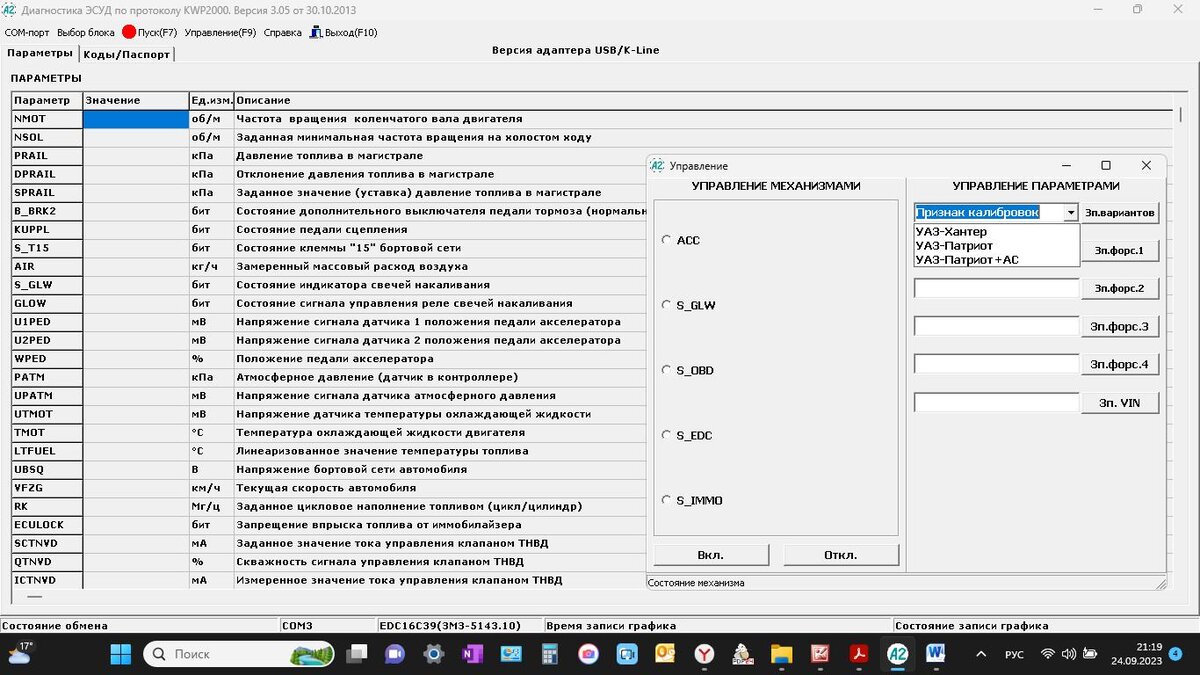The width and height of the screenshot is (1200, 675).
Task: Launch OneNote from the taskbar
Action: tap(472, 654)
